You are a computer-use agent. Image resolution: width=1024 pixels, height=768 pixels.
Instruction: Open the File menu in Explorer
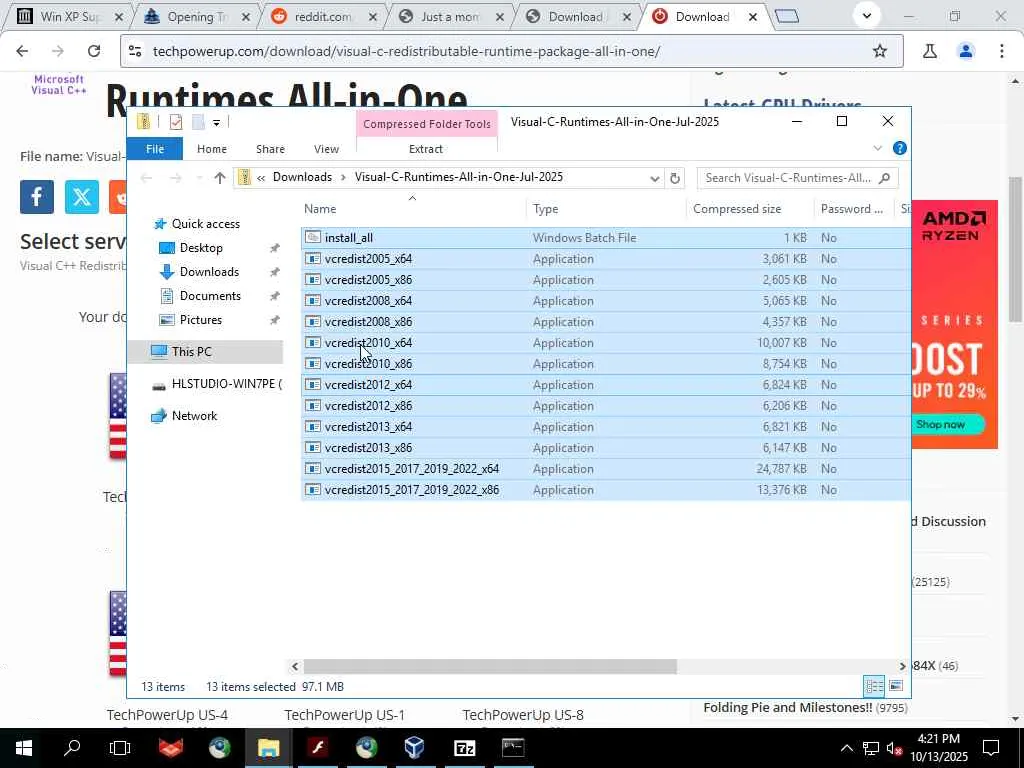[155, 149]
